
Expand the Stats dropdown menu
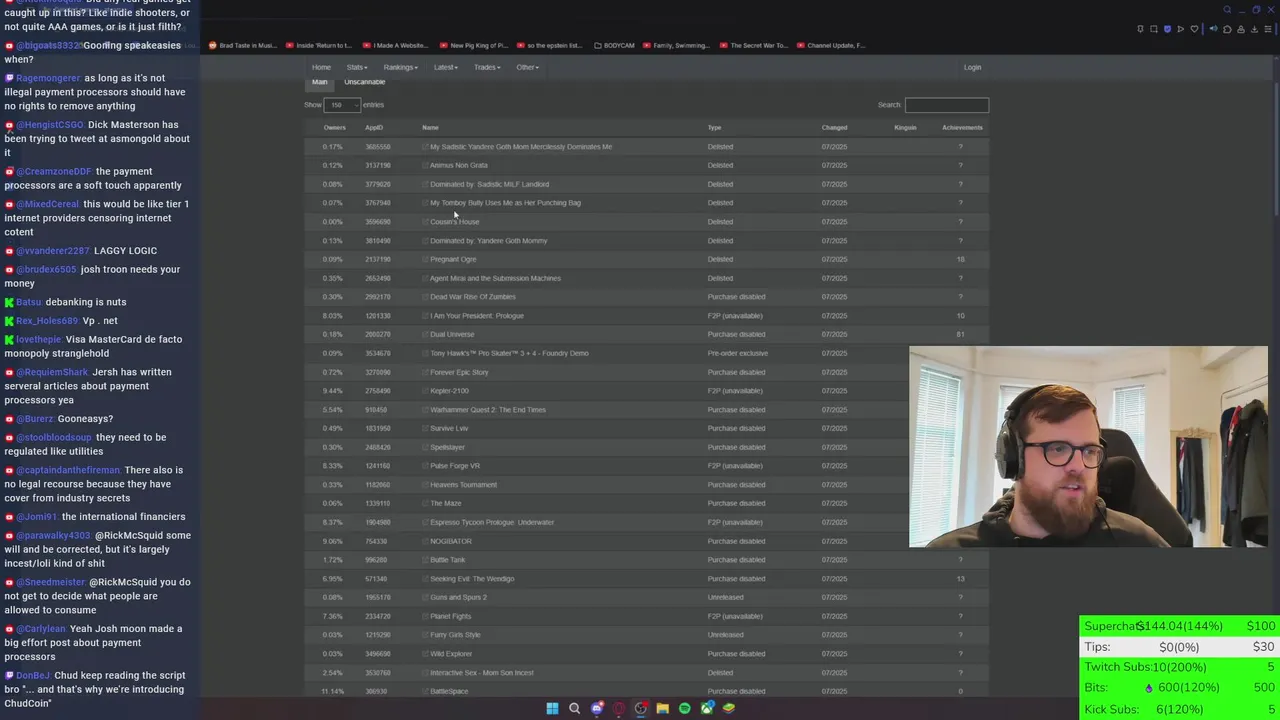click(x=357, y=67)
